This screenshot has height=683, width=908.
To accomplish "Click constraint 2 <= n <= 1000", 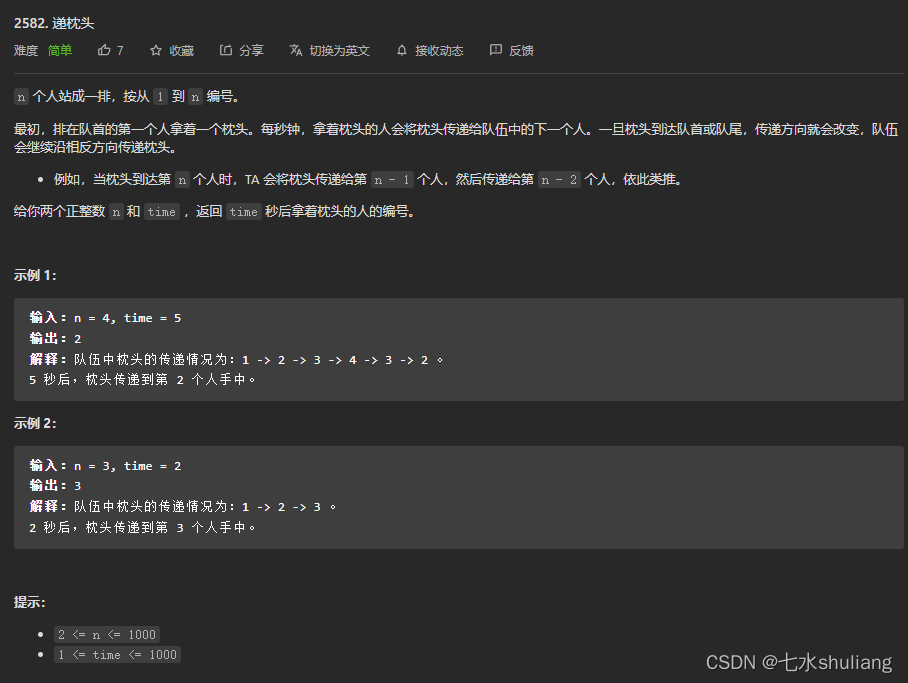I will pos(106,634).
